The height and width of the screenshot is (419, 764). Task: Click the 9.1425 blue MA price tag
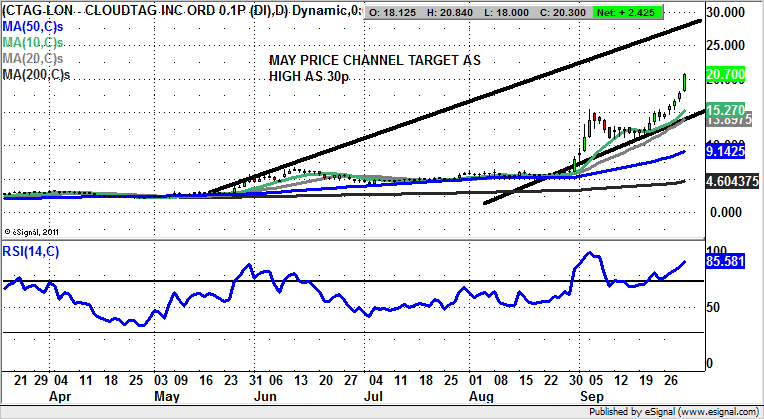[722, 151]
